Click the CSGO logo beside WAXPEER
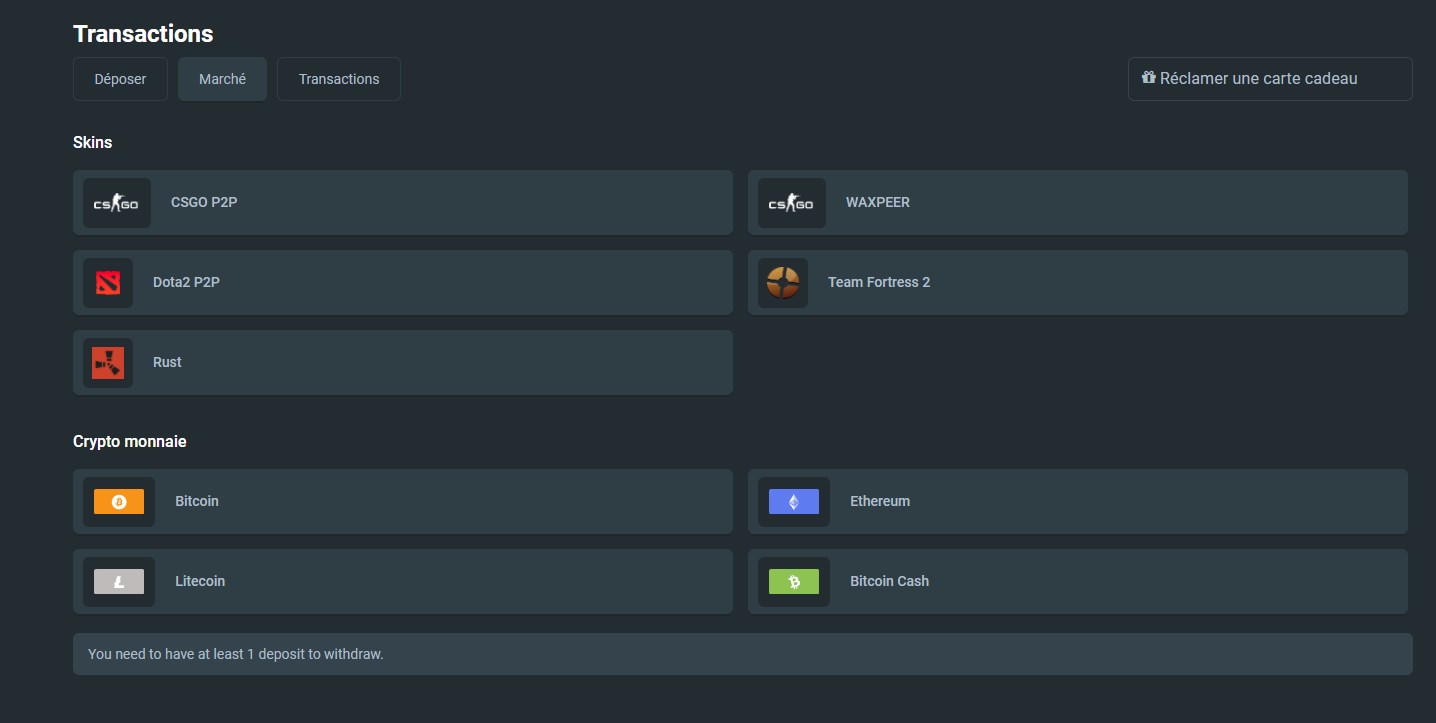1436x723 pixels. click(x=791, y=203)
